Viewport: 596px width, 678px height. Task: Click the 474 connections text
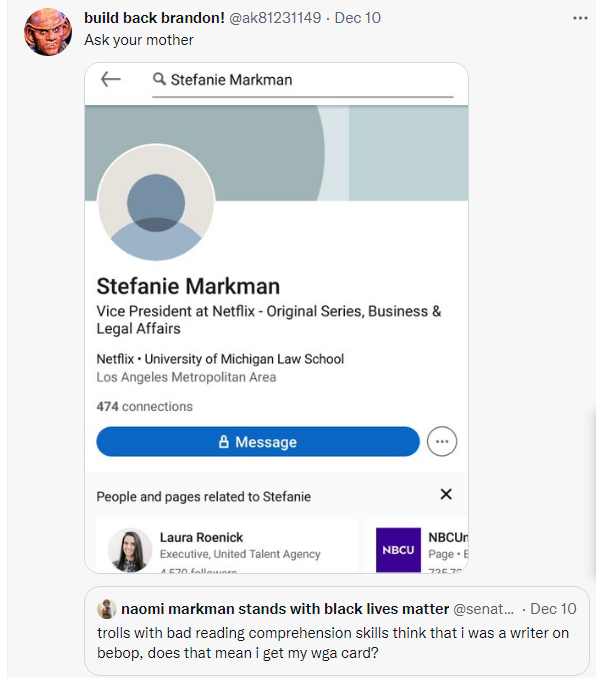(x=144, y=406)
